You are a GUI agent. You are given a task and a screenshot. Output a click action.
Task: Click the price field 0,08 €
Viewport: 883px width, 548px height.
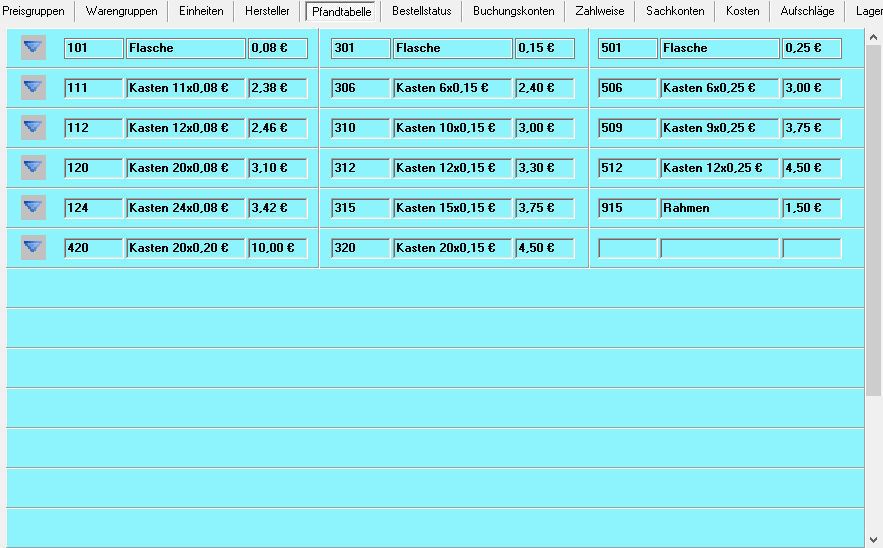point(278,48)
